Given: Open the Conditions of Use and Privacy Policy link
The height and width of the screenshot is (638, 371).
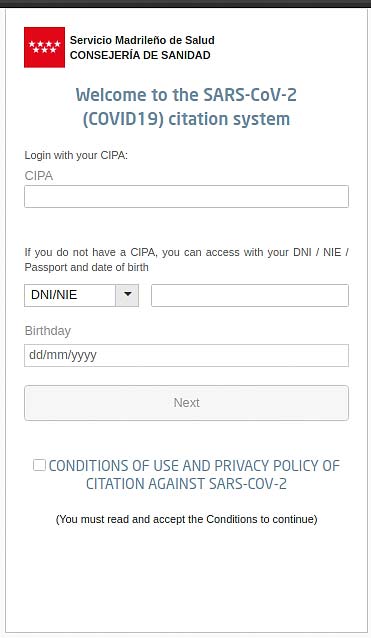Looking at the screenshot, I should (194, 474).
